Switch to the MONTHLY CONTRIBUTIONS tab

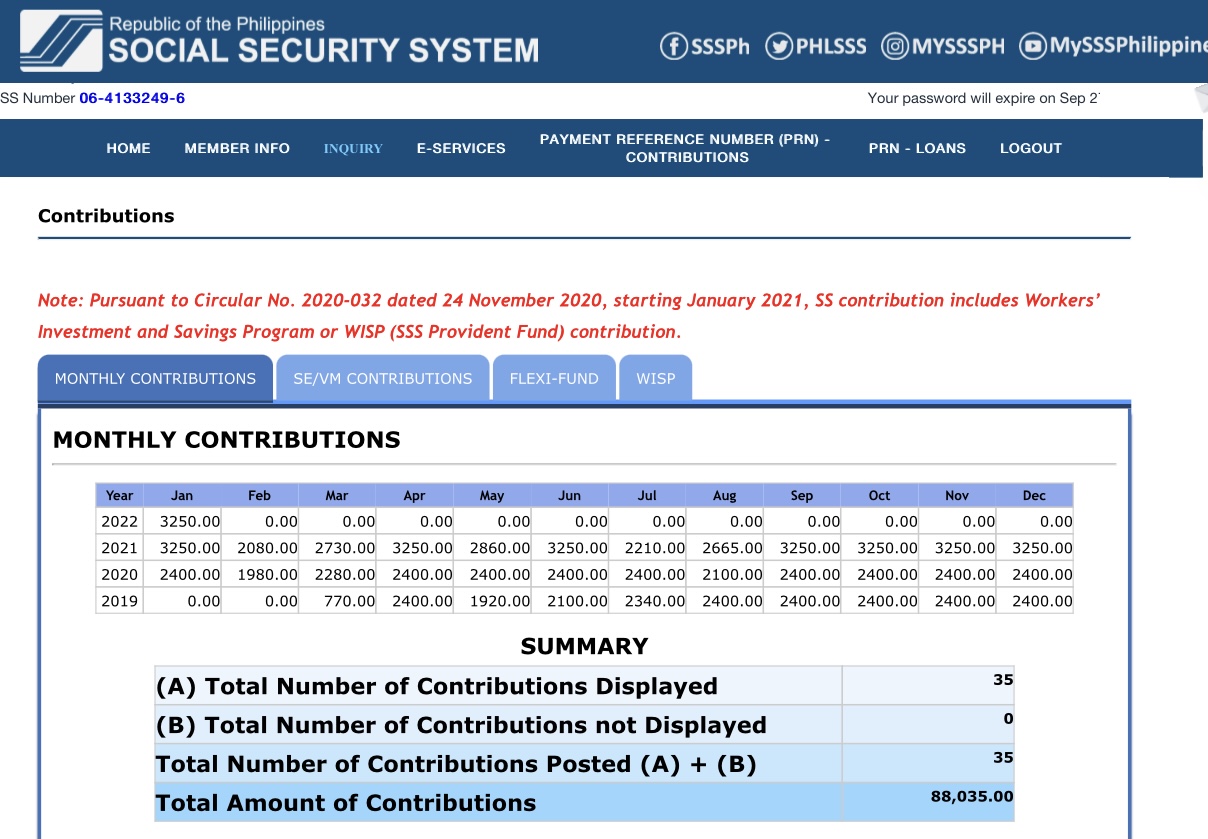(155, 379)
